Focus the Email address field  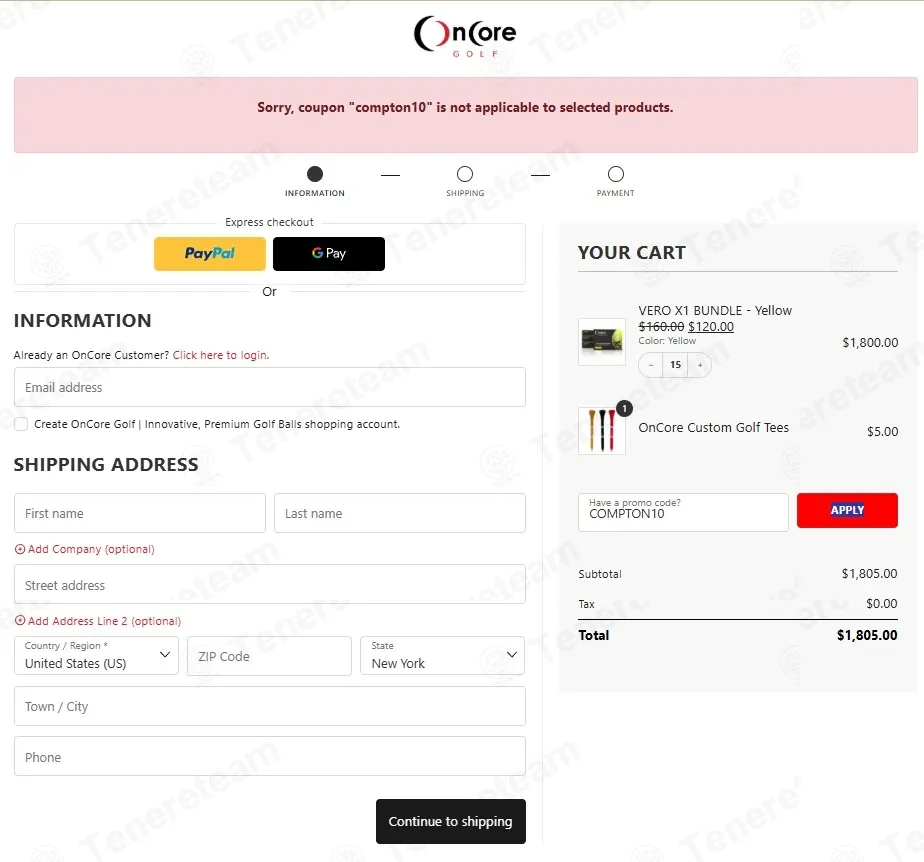(270, 387)
